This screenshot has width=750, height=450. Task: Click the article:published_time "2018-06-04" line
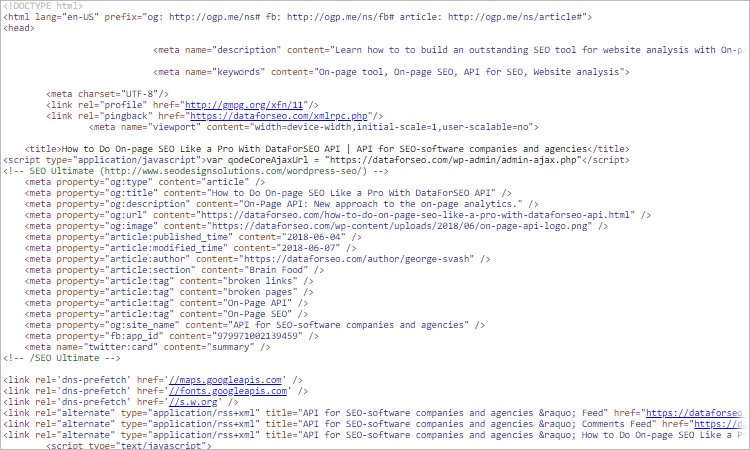(x=193, y=237)
